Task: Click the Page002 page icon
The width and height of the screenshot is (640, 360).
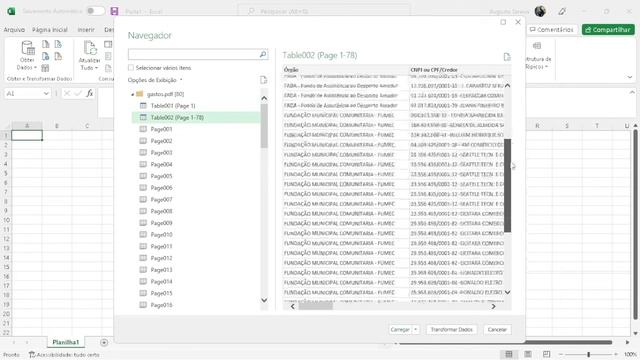Action: [143, 141]
